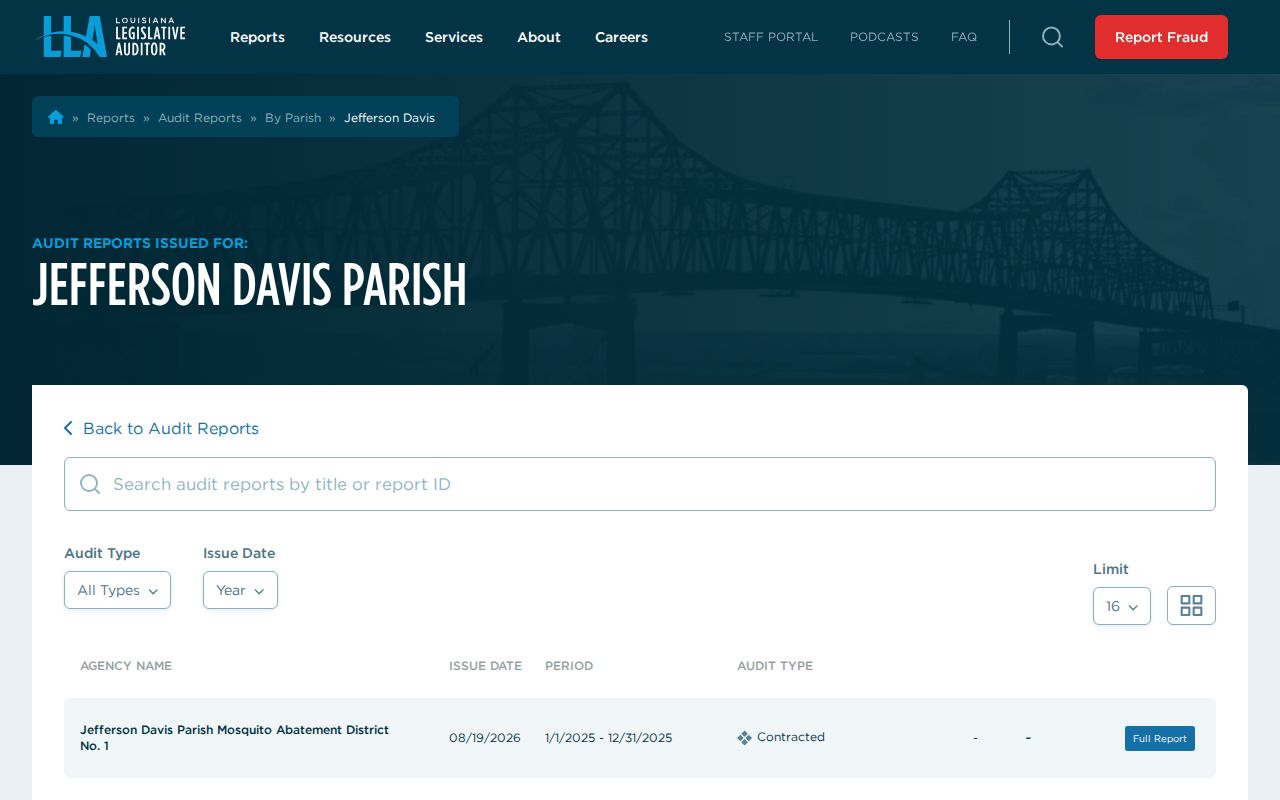Go to By Parish breadcrumb link
This screenshot has width=1280, height=800.
pos(293,118)
